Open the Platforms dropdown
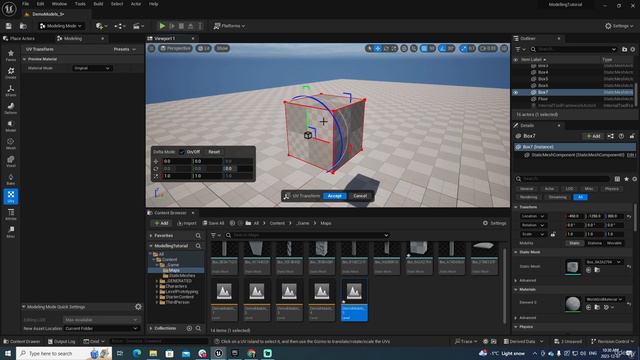 (x=229, y=26)
